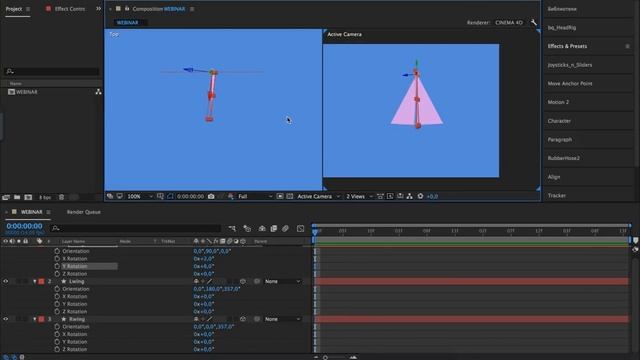Take a snapshot with camera icon
The height and width of the screenshot is (360, 640).
(x=211, y=196)
